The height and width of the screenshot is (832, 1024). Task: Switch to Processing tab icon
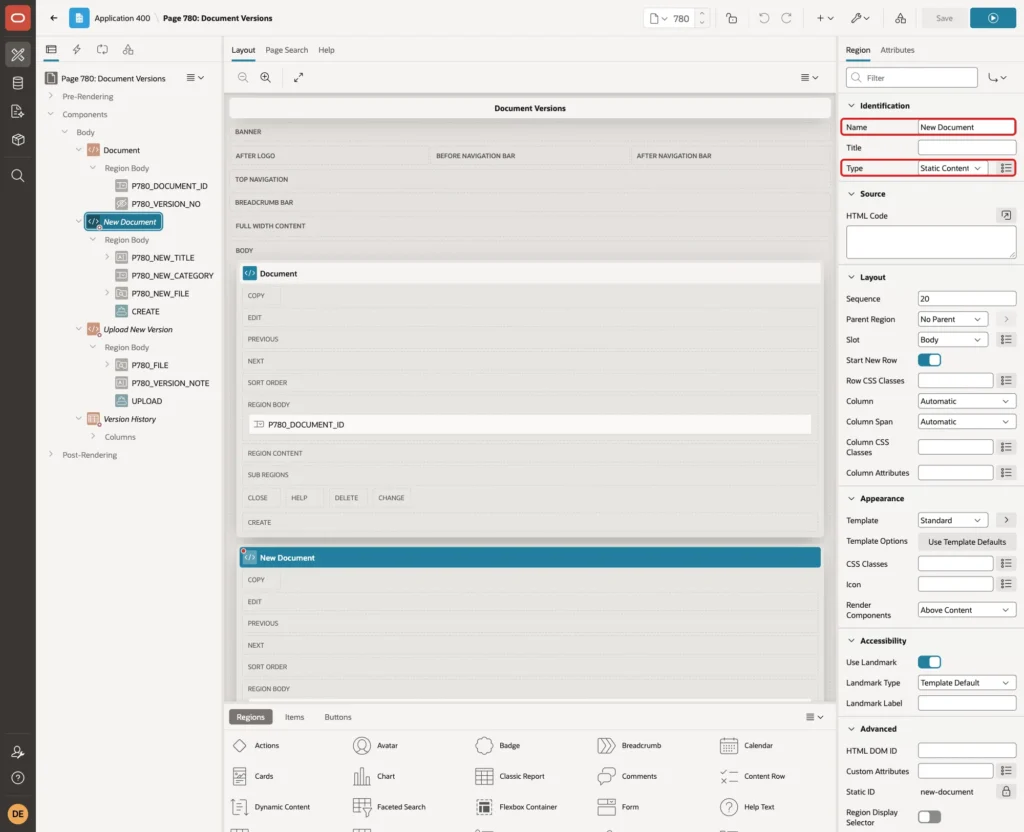click(102, 50)
